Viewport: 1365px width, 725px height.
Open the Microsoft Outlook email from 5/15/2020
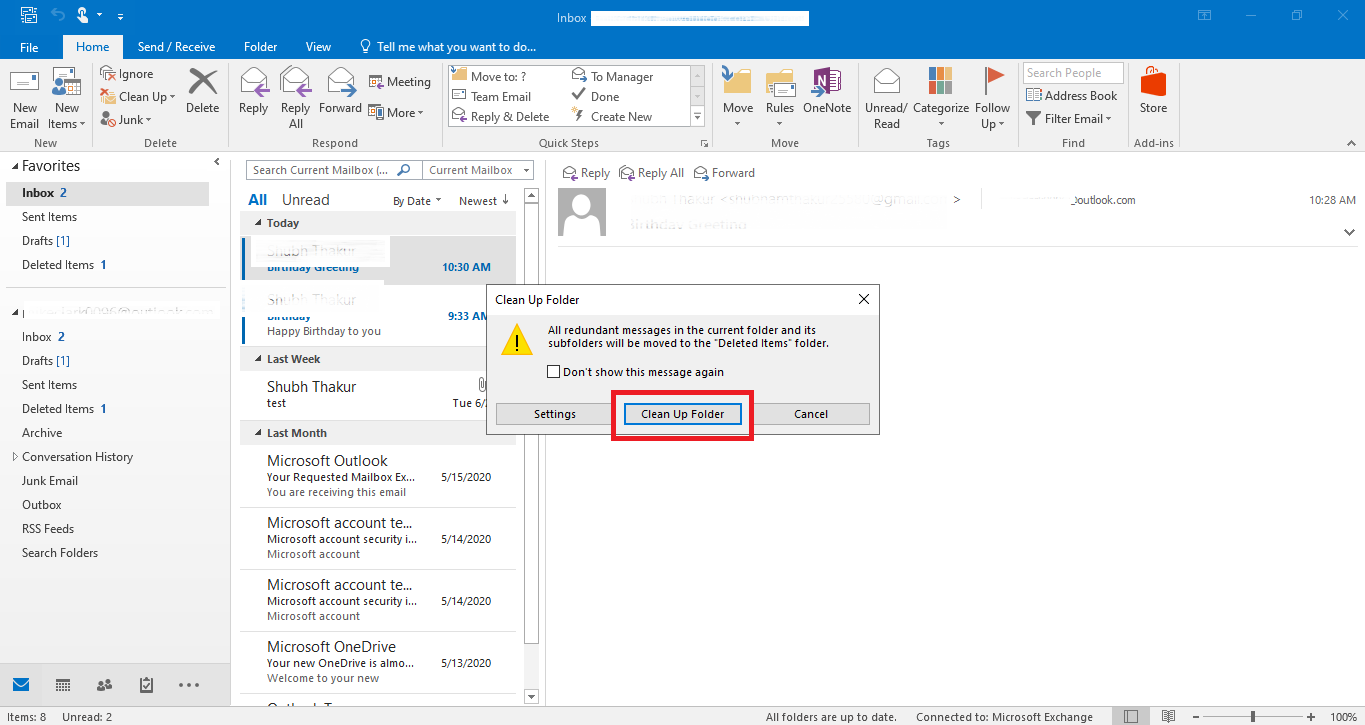(x=379, y=476)
